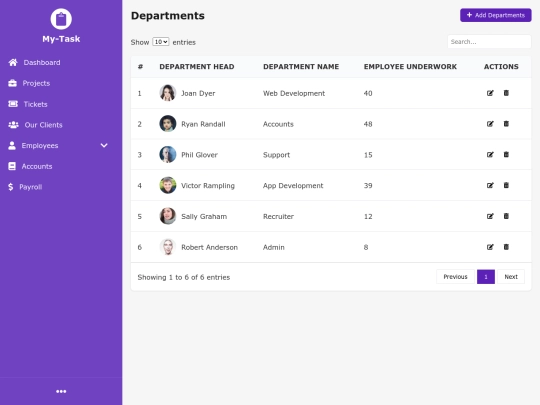Open the Payroll page

coord(31,187)
